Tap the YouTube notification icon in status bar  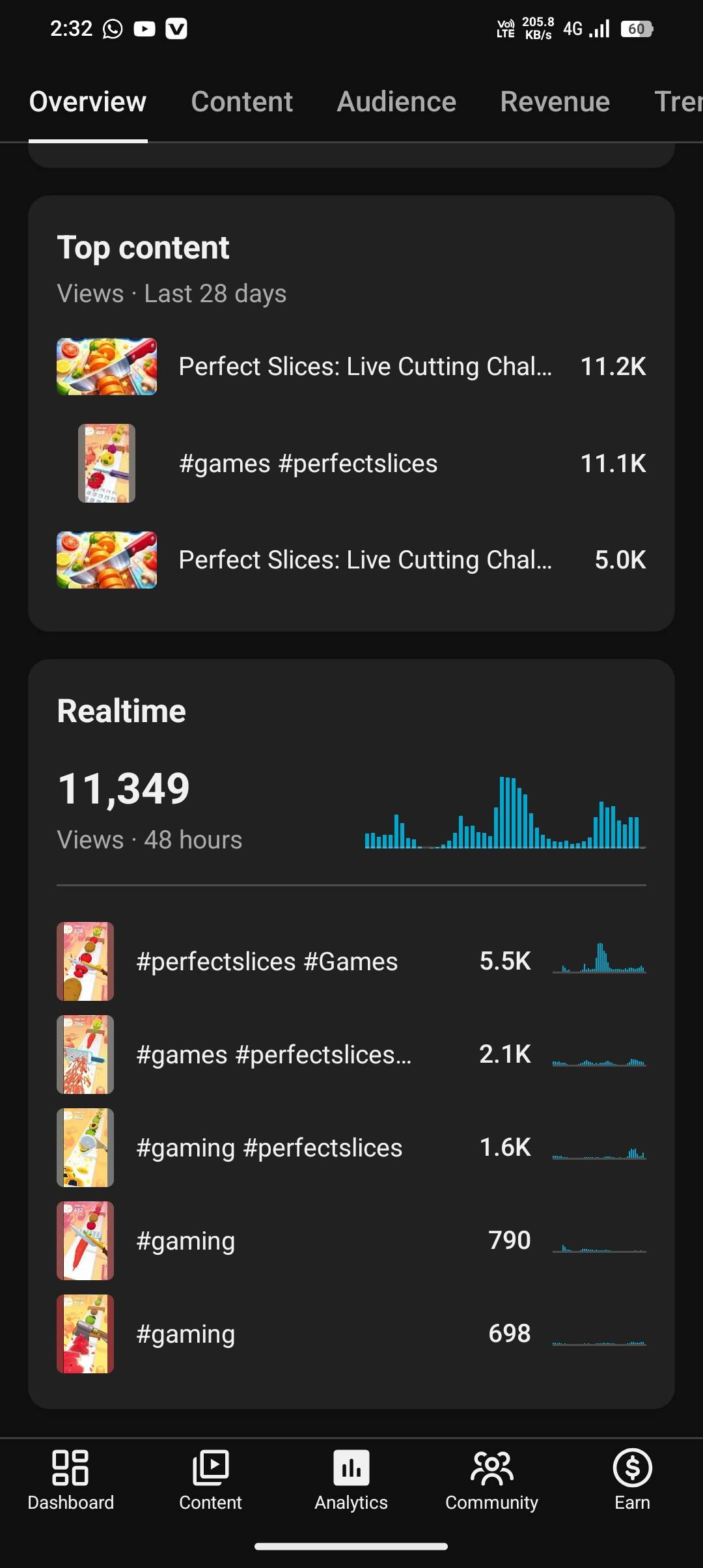145,29
